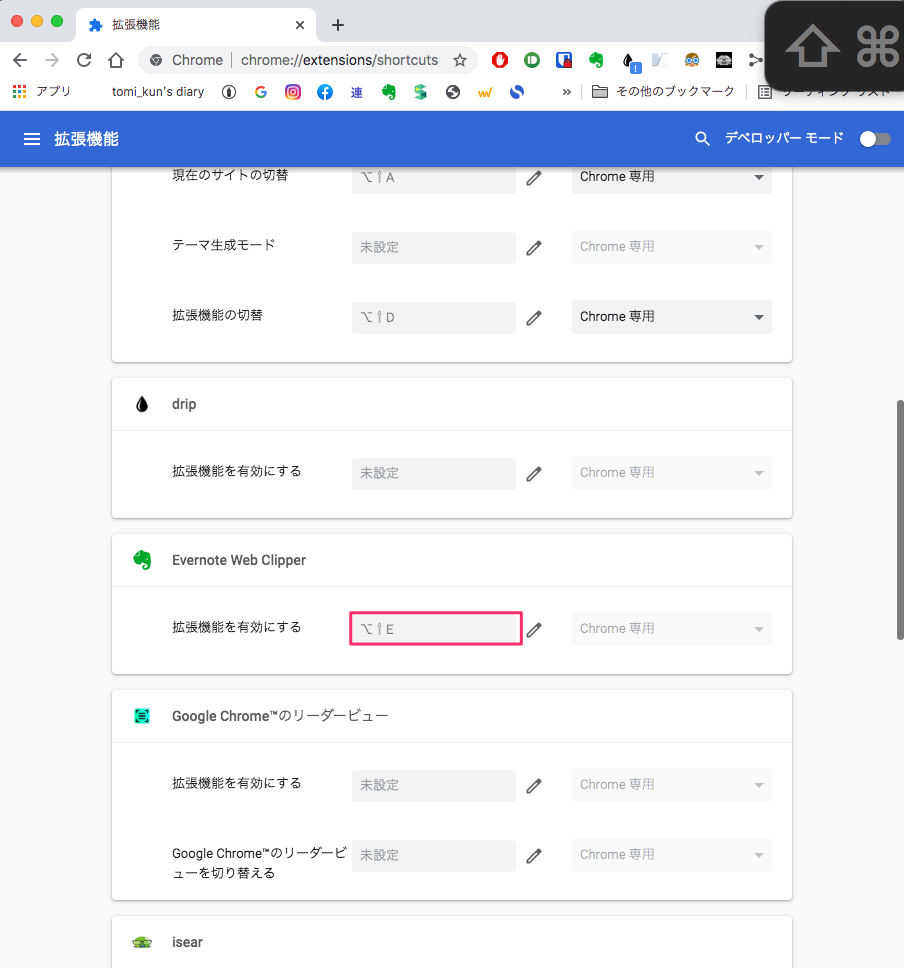The height and width of the screenshot is (968, 904).
Task: Open the Evernote elephant extension in the toolbar
Action: (596, 60)
